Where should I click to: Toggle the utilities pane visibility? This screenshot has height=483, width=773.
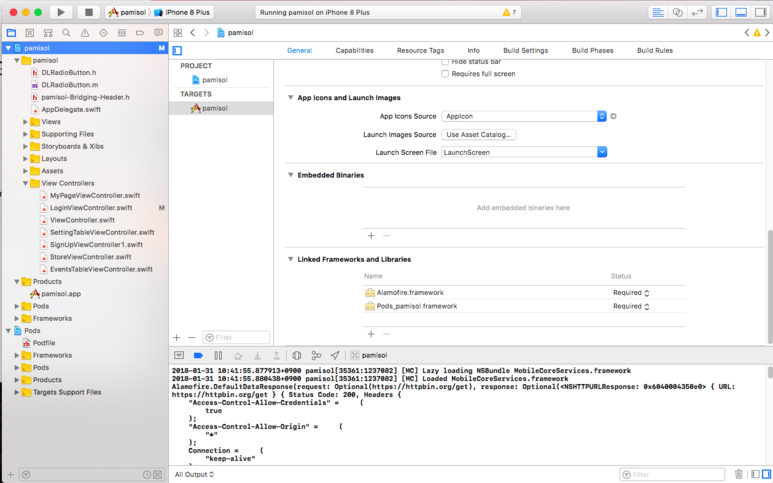coord(761,12)
